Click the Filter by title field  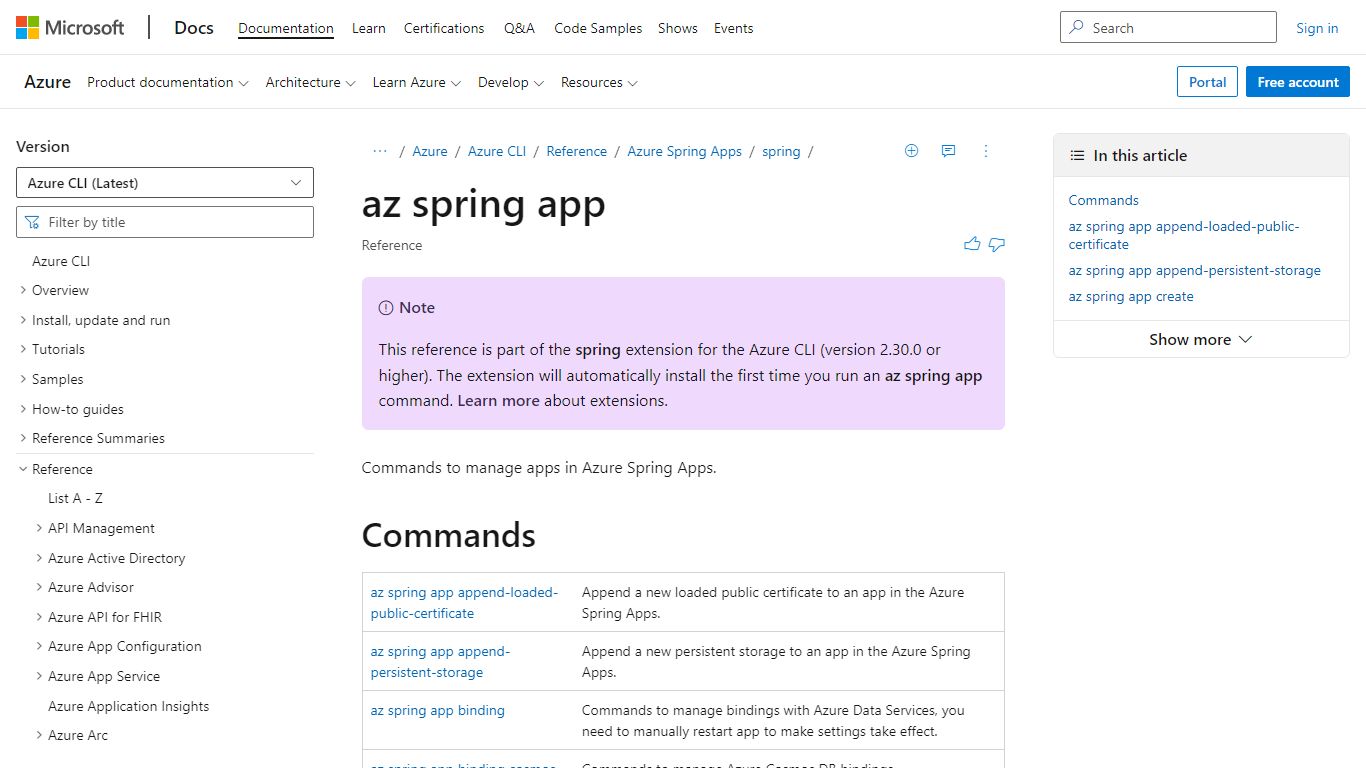tap(165, 222)
